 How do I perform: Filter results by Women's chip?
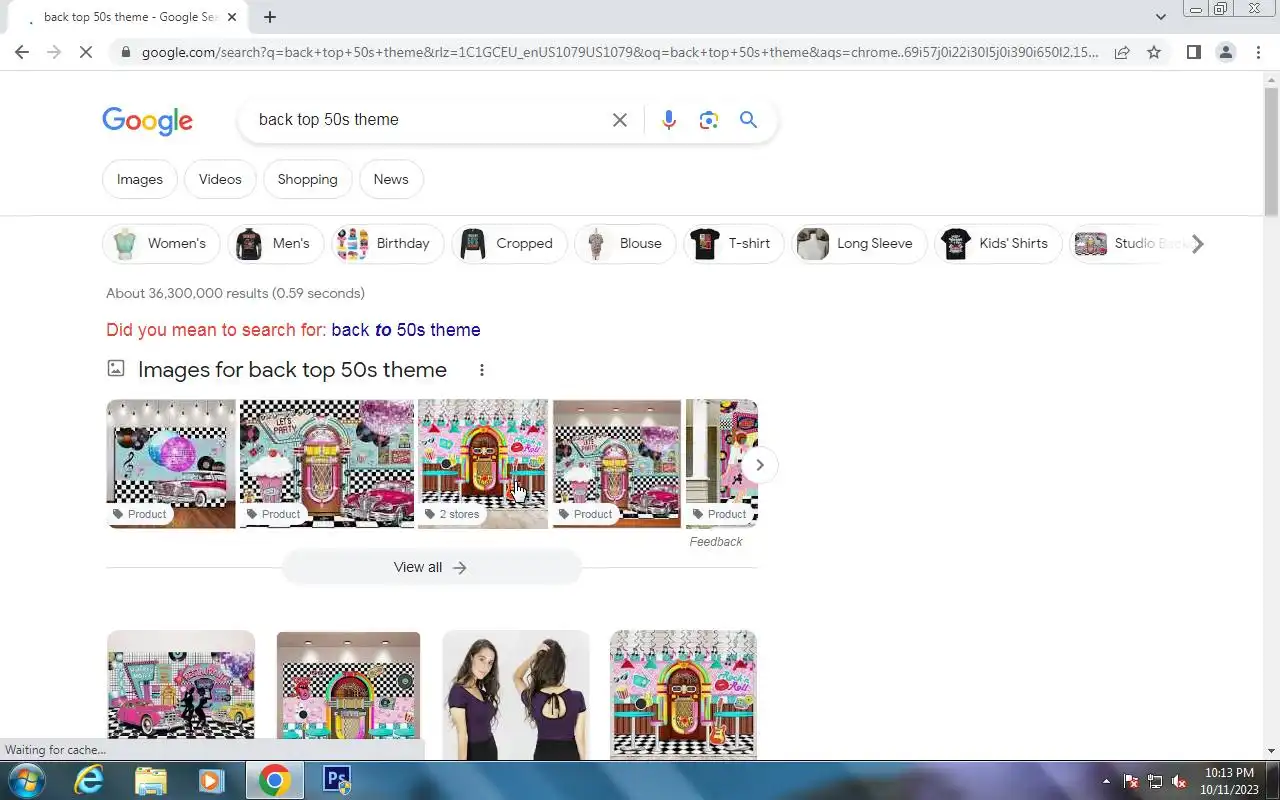click(x=161, y=243)
